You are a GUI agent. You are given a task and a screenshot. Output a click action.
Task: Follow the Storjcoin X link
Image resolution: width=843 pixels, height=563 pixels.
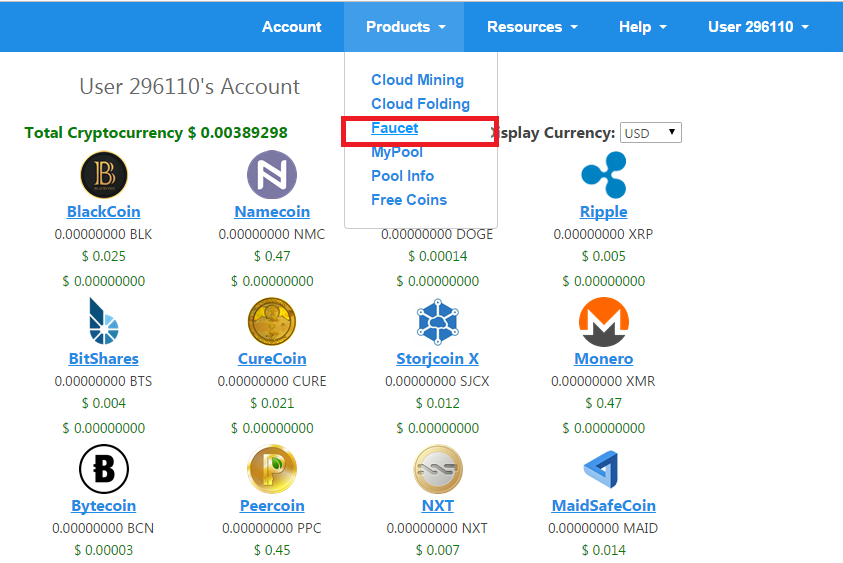coord(438,359)
